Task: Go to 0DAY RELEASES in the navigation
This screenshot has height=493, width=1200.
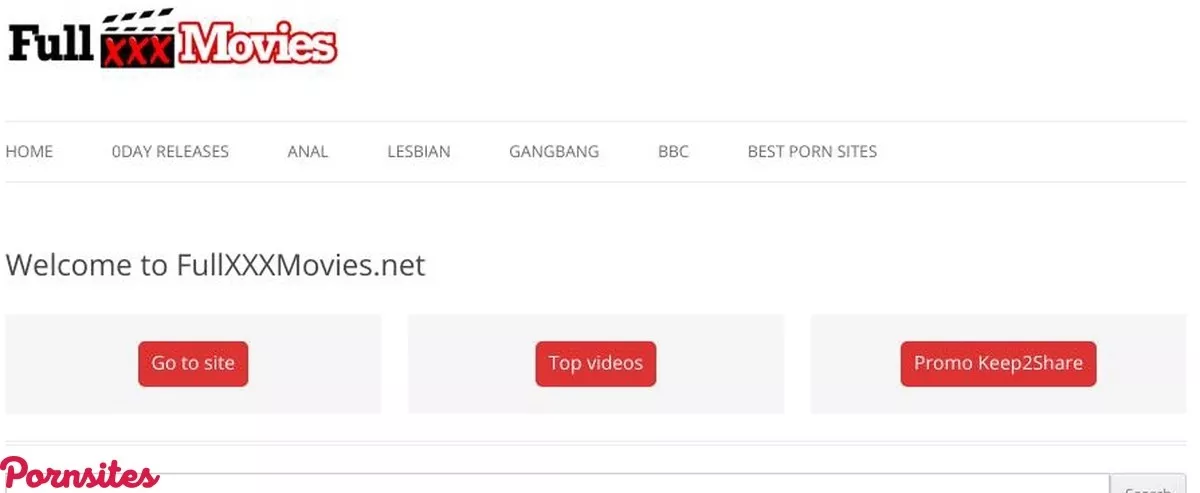Action: click(170, 152)
